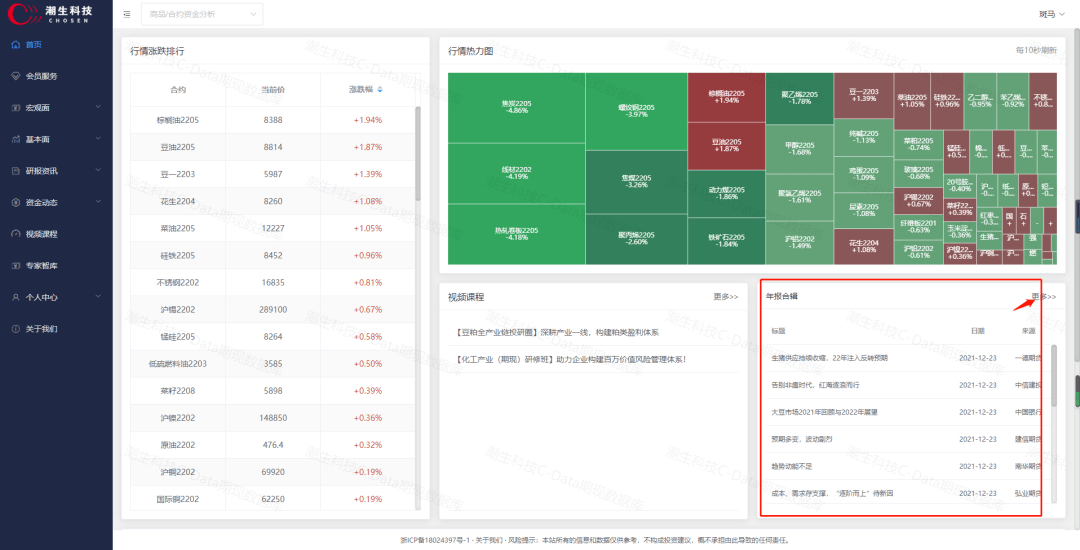Screen dimensions: 1080x550
Task: Click the 豆油2205 heatmap tile
Action: 727,146
